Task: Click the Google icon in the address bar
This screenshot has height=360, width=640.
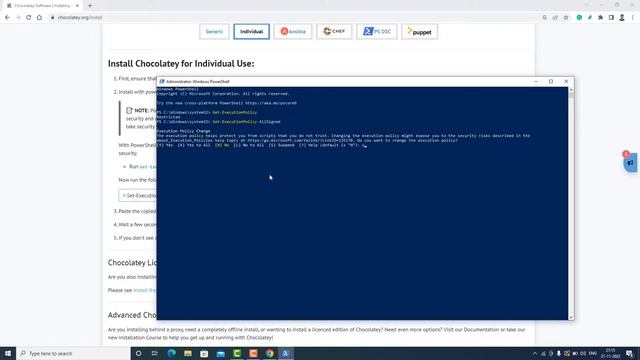Action: (544, 18)
